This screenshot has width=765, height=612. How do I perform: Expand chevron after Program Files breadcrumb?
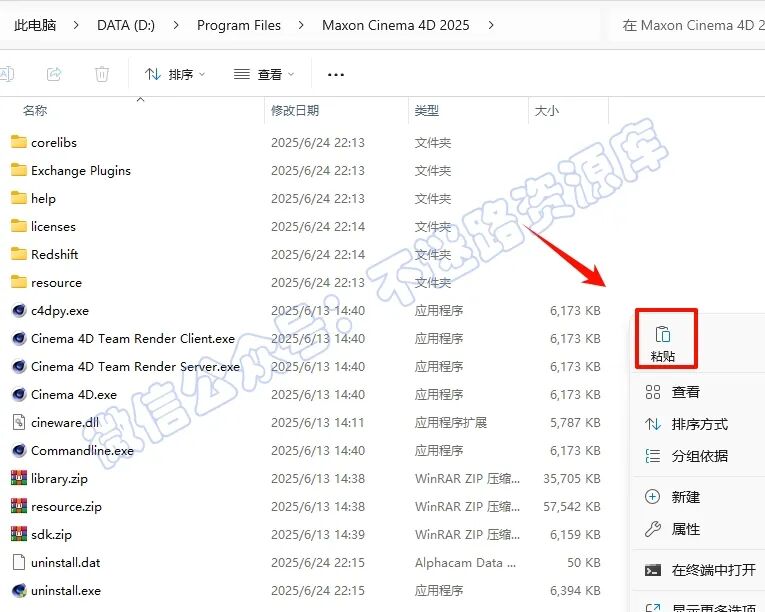pos(301,25)
